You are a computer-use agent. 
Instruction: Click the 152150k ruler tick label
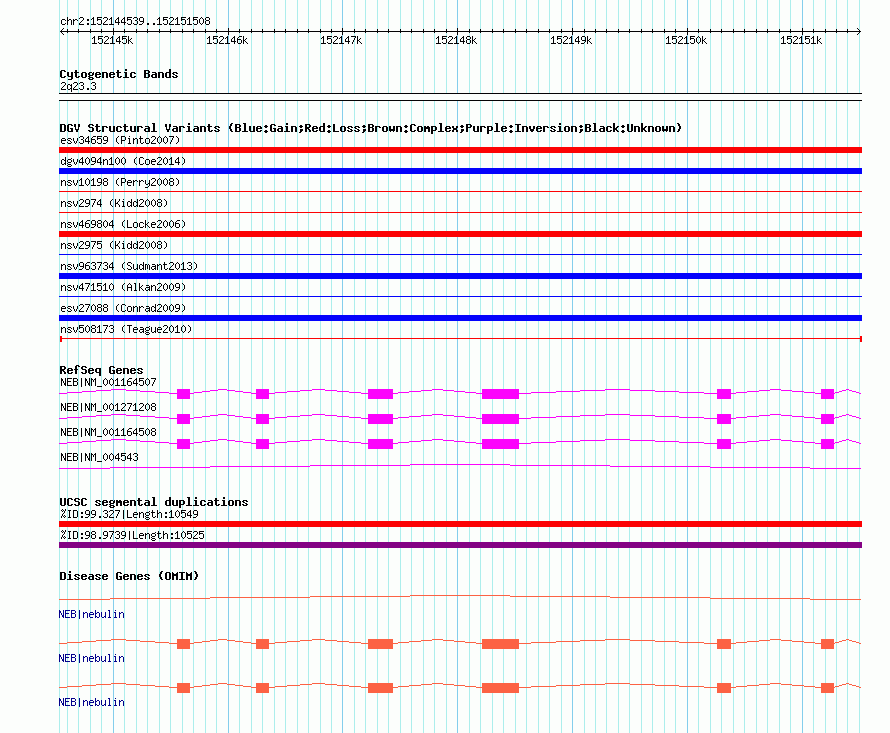pos(686,40)
